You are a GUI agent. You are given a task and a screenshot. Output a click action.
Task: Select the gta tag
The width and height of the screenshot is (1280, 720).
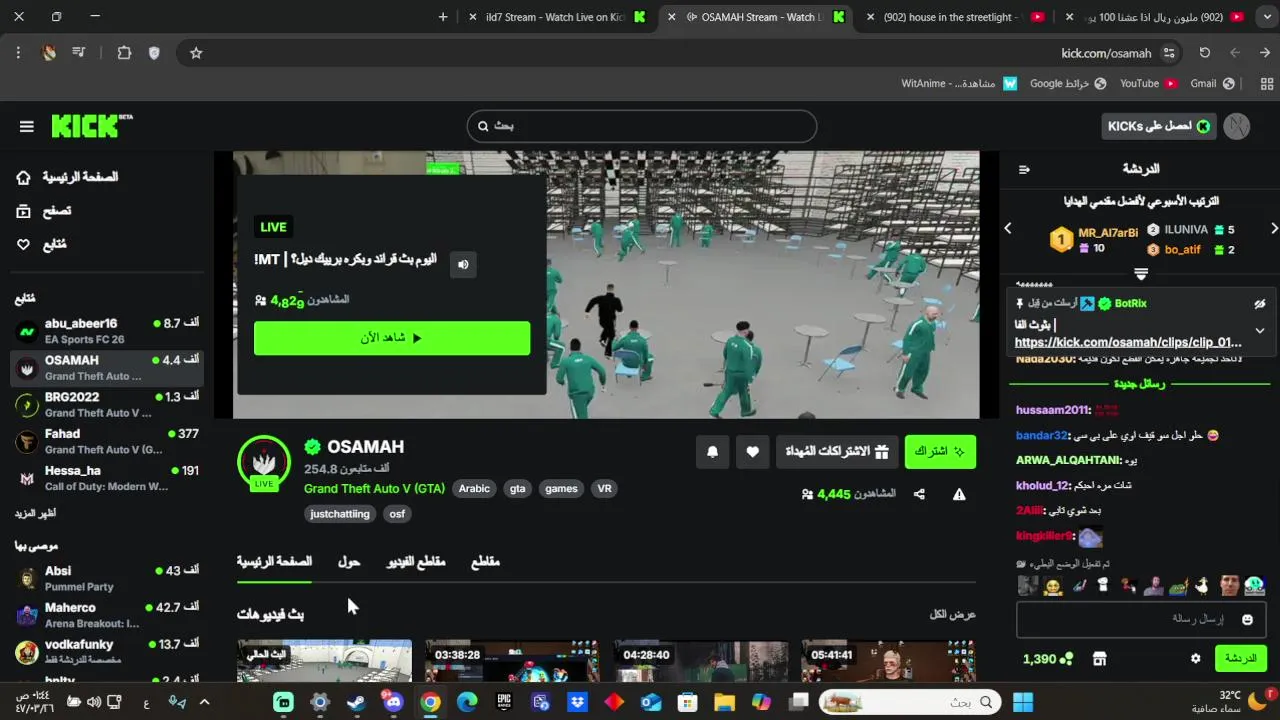point(517,489)
